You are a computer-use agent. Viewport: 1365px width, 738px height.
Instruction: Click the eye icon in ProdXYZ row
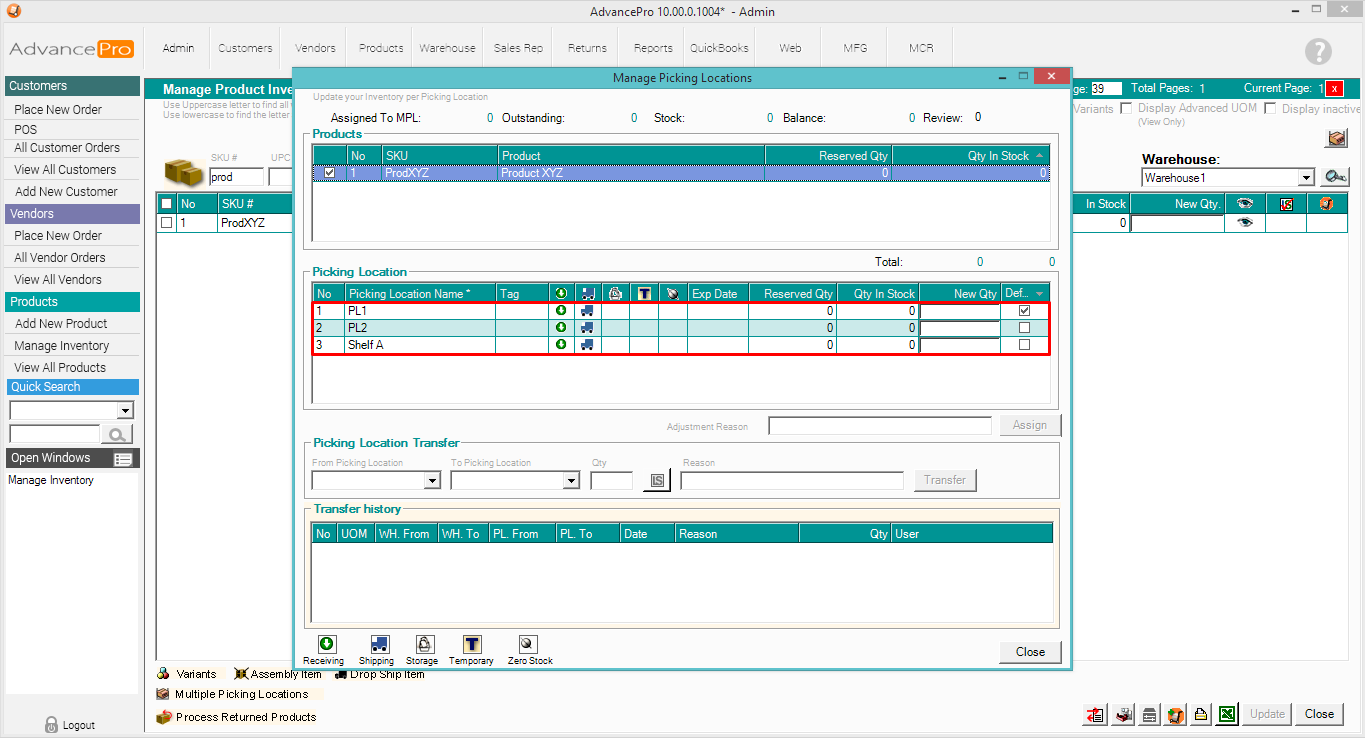[1244, 223]
